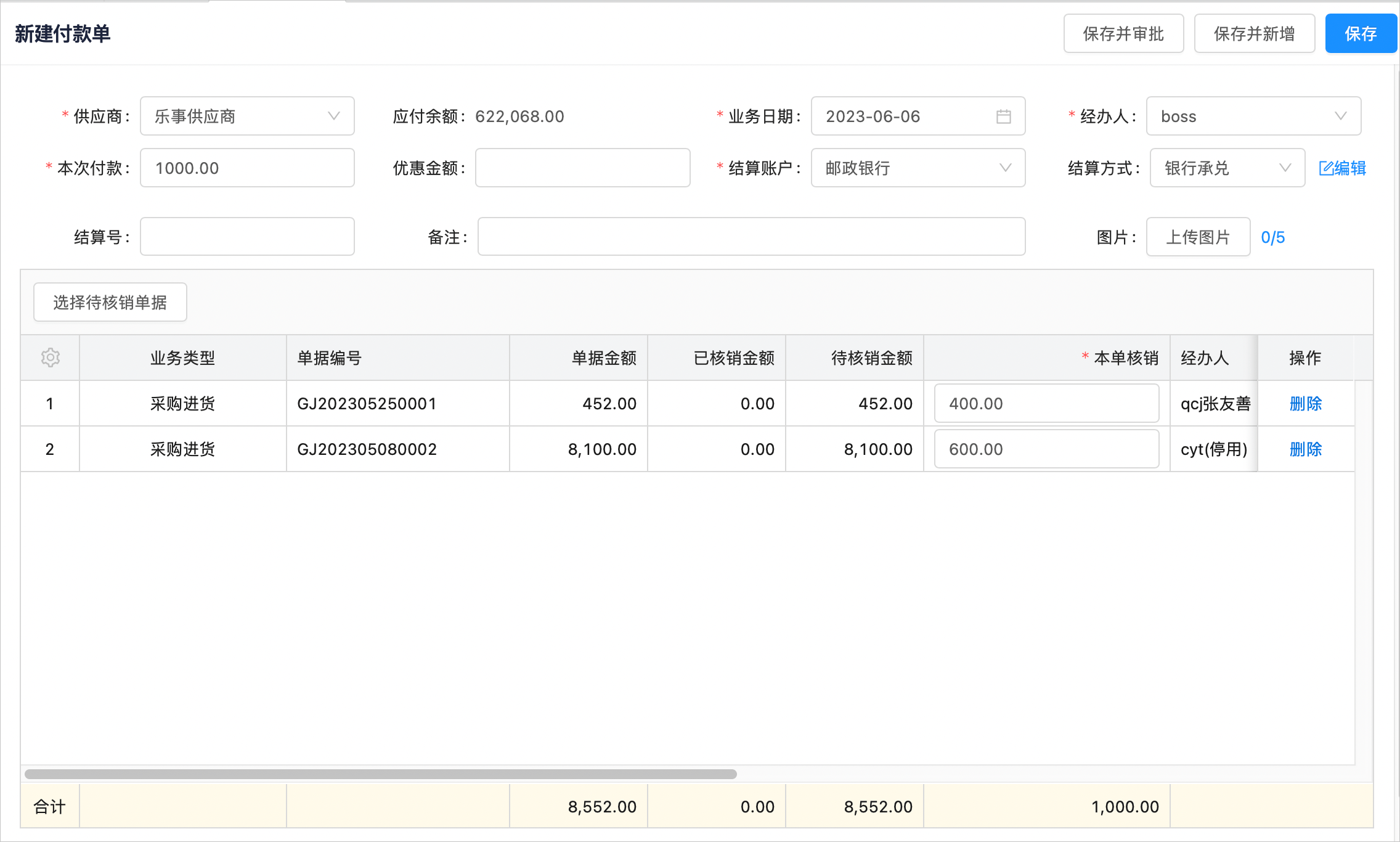Click the 单据金额 column header
Screen dimensions: 1400x842
click(579, 358)
